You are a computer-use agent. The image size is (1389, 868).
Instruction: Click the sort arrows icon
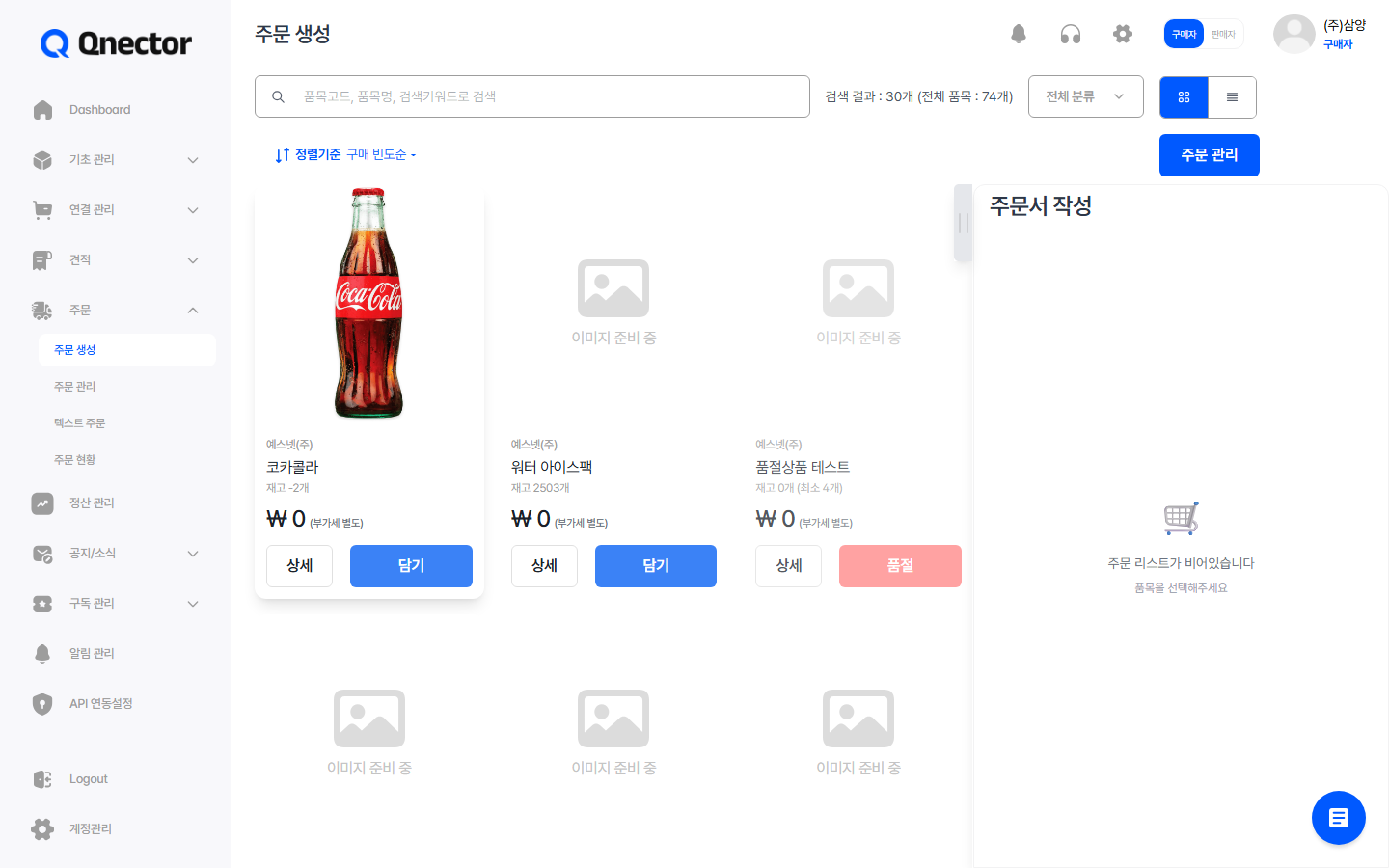[x=282, y=154]
